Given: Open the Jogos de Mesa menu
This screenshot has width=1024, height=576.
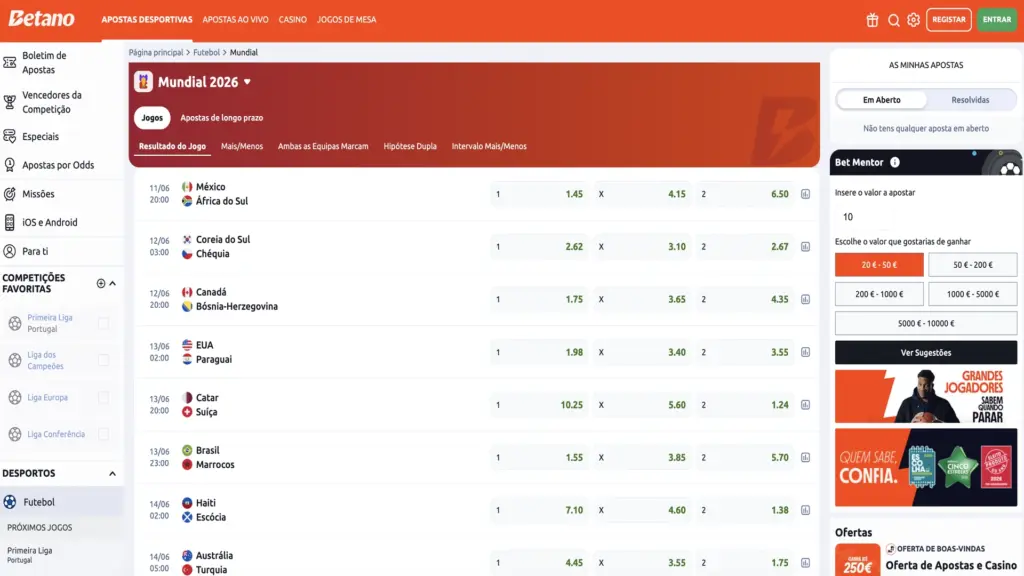Looking at the screenshot, I should coord(346,20).
